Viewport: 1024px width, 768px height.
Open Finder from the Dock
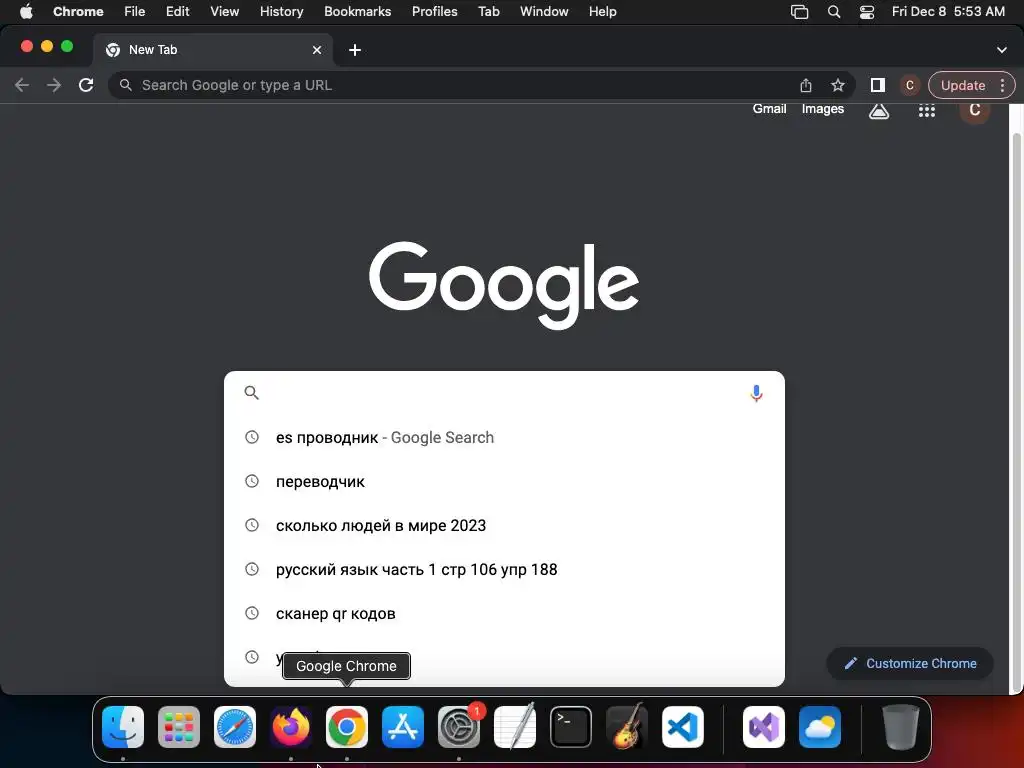123,726
